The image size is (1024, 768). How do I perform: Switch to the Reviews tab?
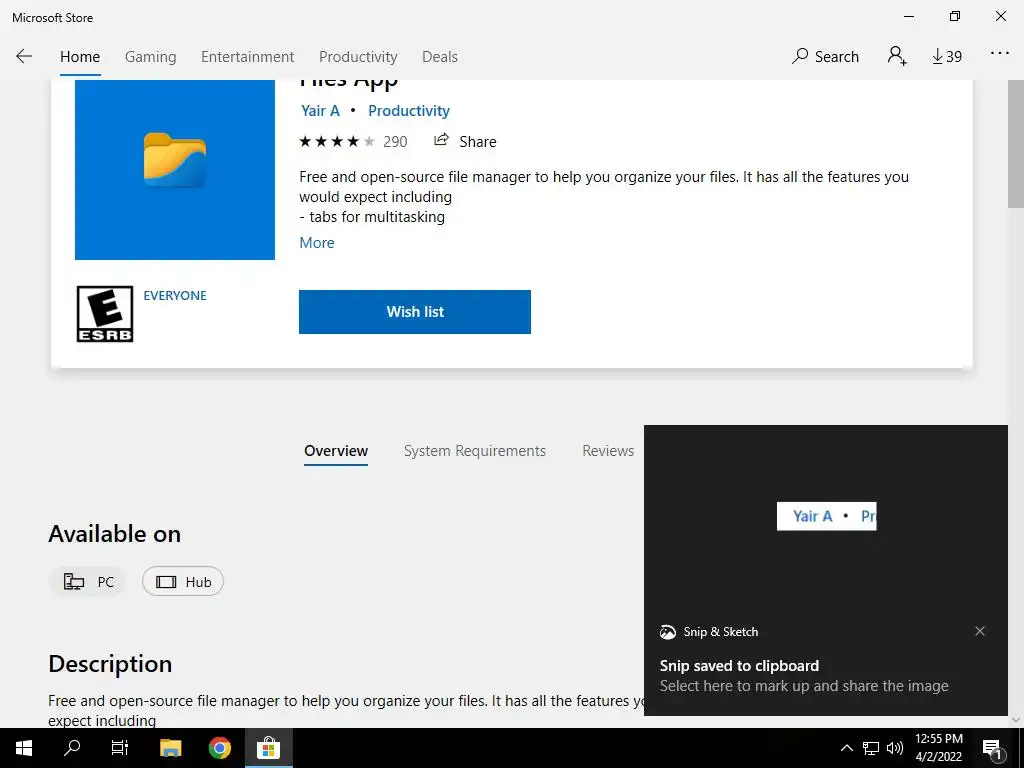coord(608,451)
